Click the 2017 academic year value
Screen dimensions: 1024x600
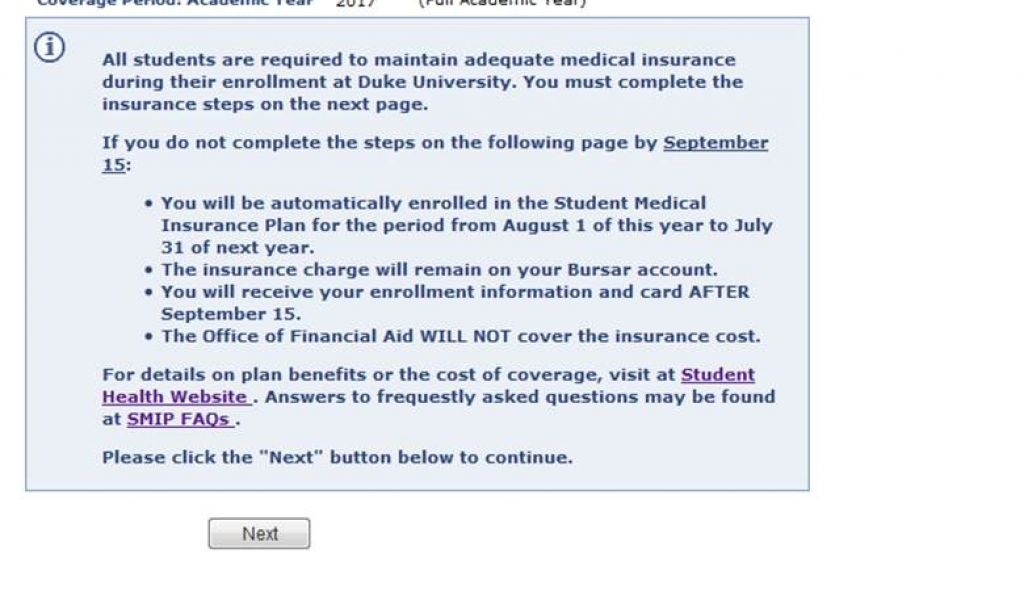355,3
